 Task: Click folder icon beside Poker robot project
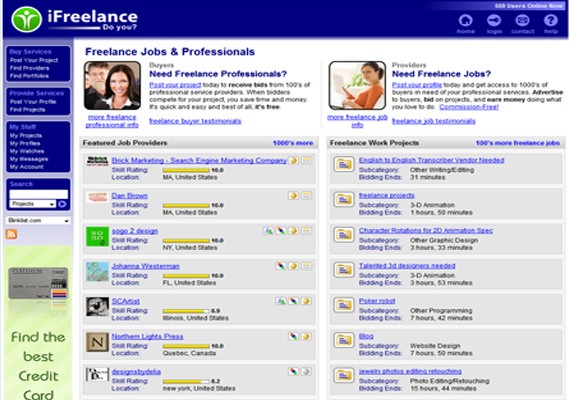coord(344,305)
